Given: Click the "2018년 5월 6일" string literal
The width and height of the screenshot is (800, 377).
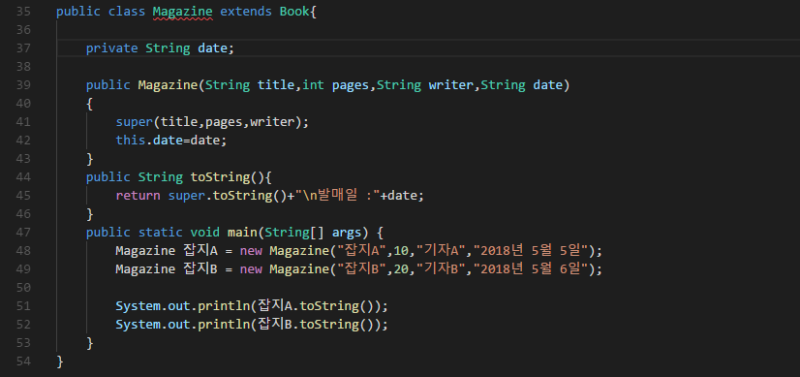Looking at the screenshot, I should coord(531,269).
